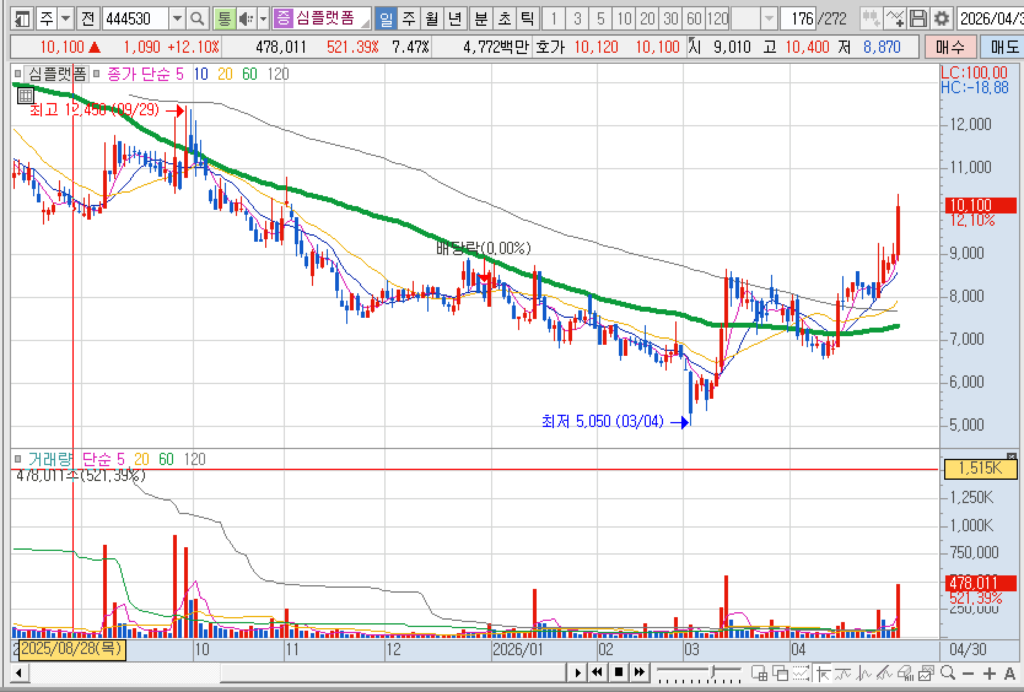
Task: Click the speaker sound icon
Action: click(246, 18)
